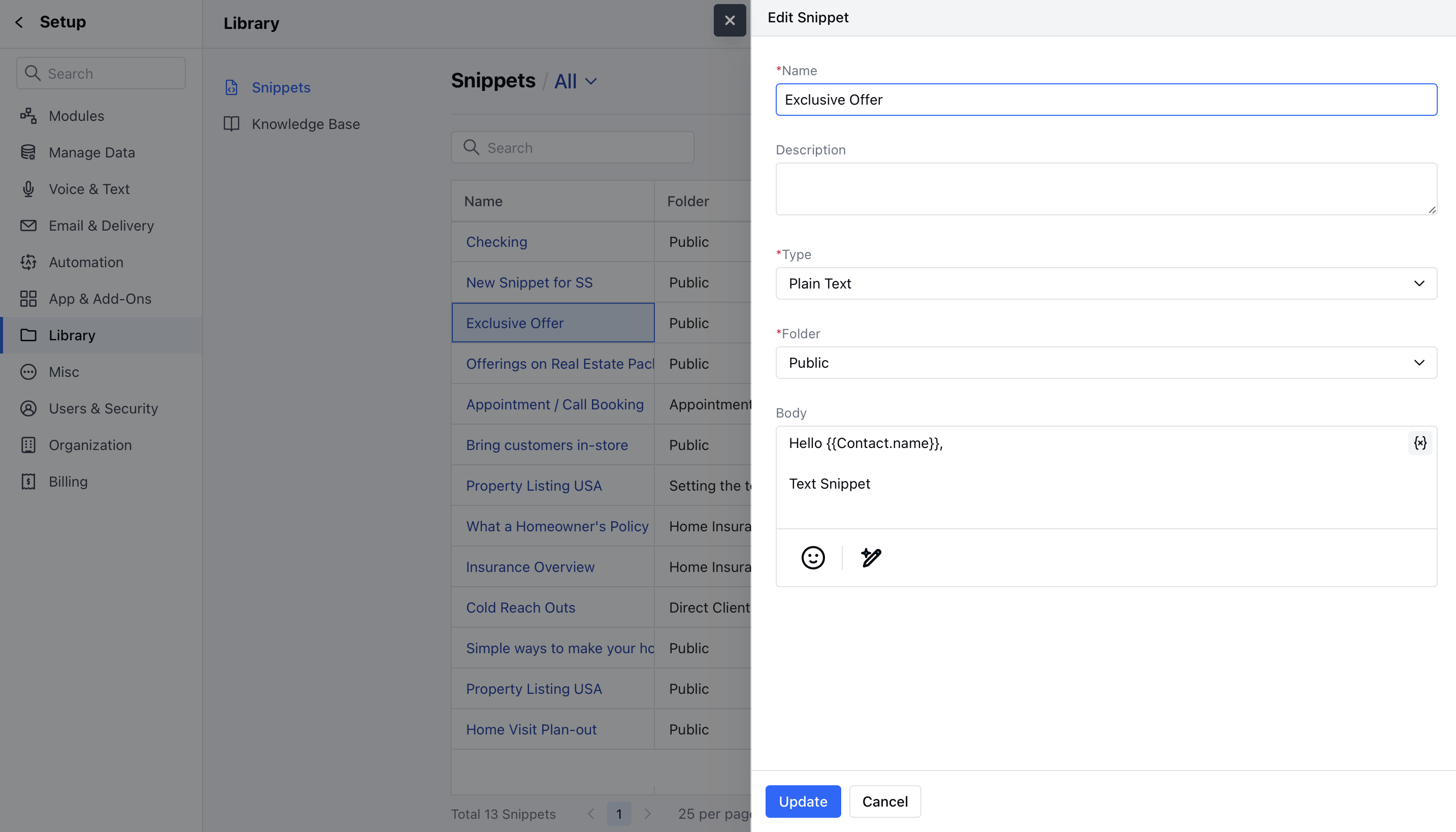Open the Billing section

pos(68,482)
